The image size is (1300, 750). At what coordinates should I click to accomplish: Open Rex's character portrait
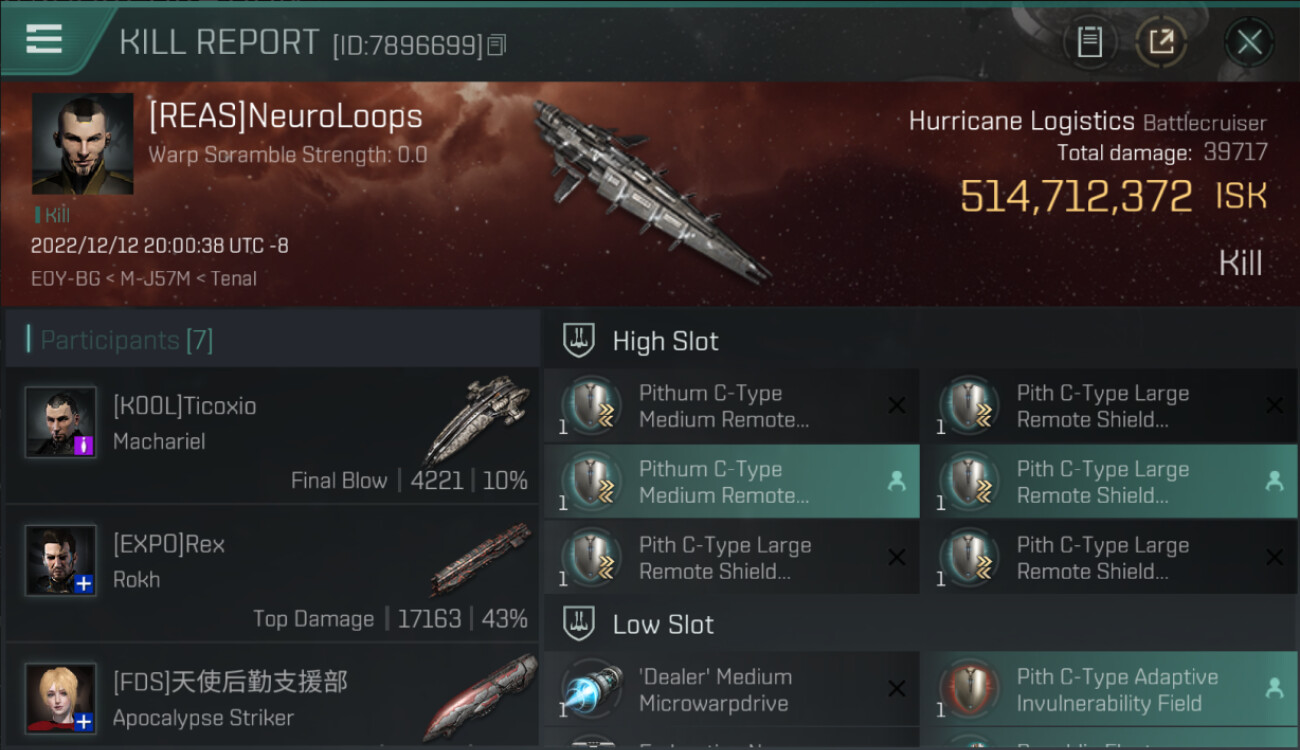point(61,560)
